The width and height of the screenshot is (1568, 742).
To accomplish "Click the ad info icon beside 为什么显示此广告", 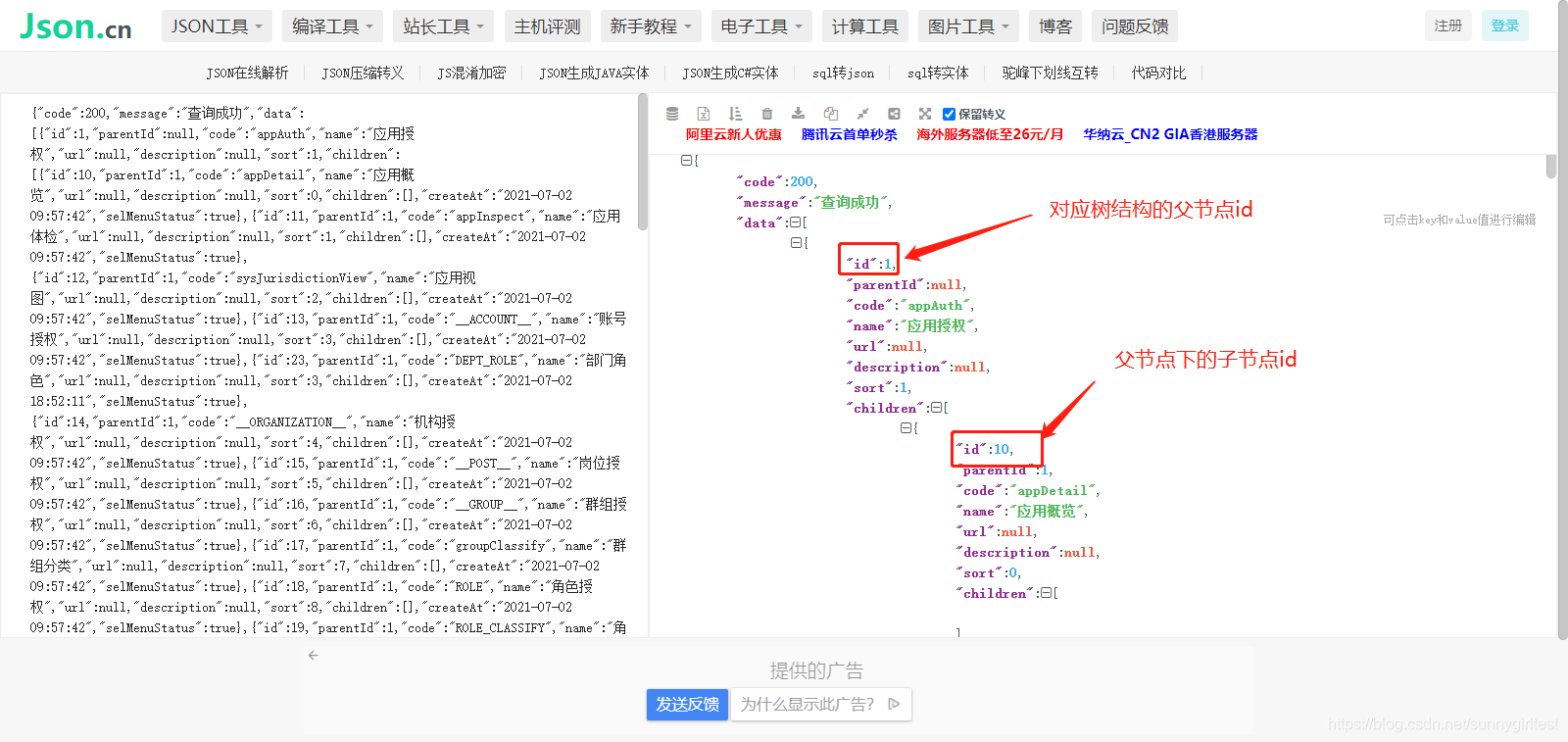I will click(x=894, y=704).
